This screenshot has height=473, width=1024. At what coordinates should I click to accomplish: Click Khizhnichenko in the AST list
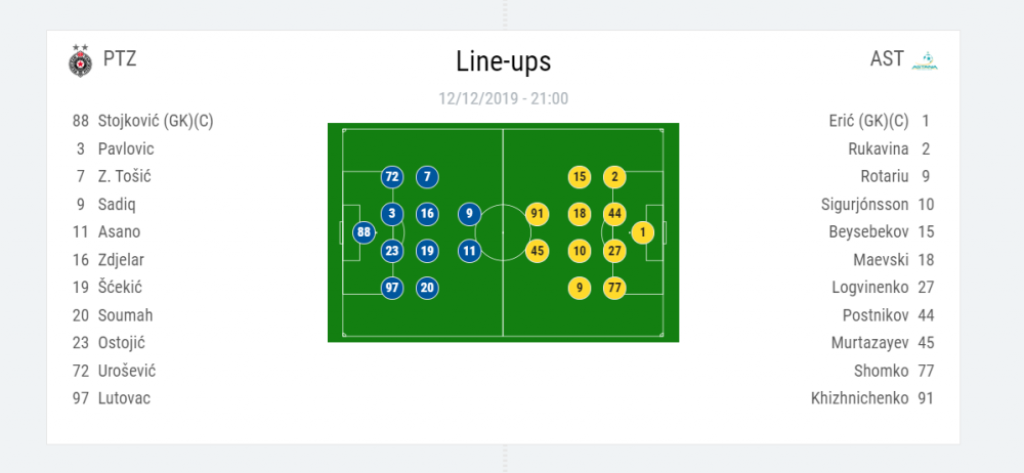point(860,398)
